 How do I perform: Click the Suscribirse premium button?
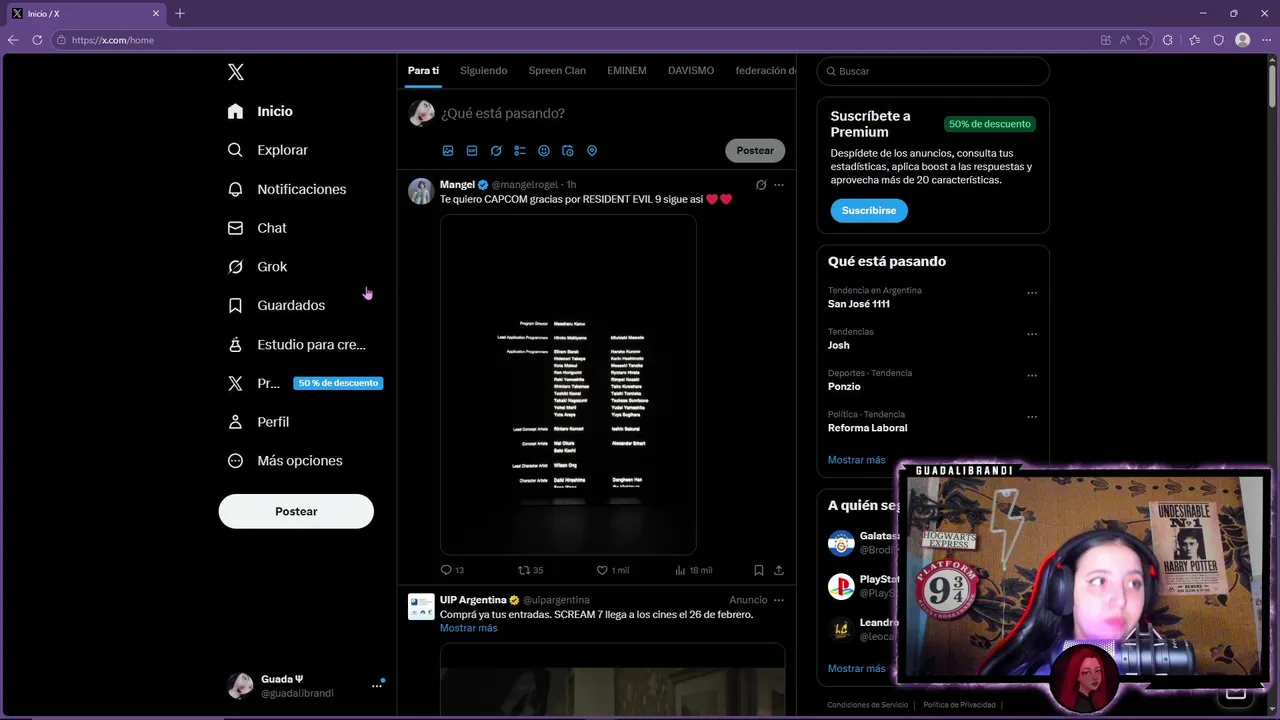pyautogui.click(x=869, y=211)
